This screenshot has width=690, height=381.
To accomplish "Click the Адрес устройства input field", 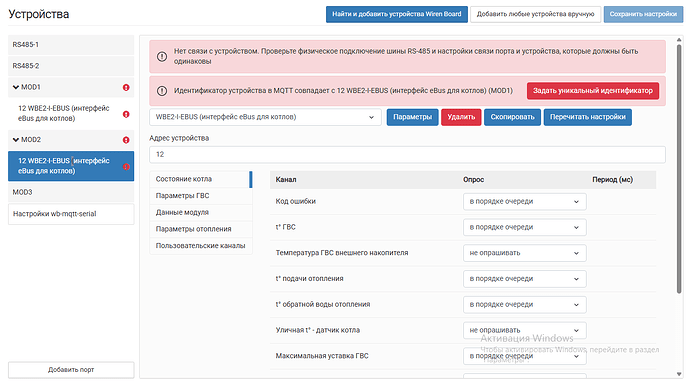I will [x=407, y=154].
